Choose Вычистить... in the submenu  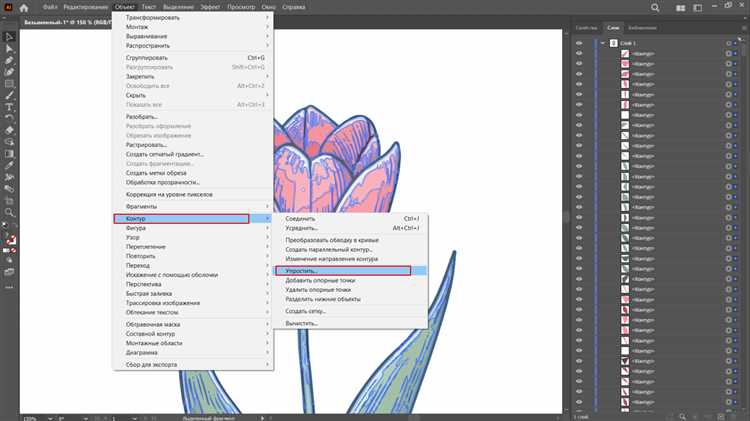pyautogui.click(x=350, y=323)
